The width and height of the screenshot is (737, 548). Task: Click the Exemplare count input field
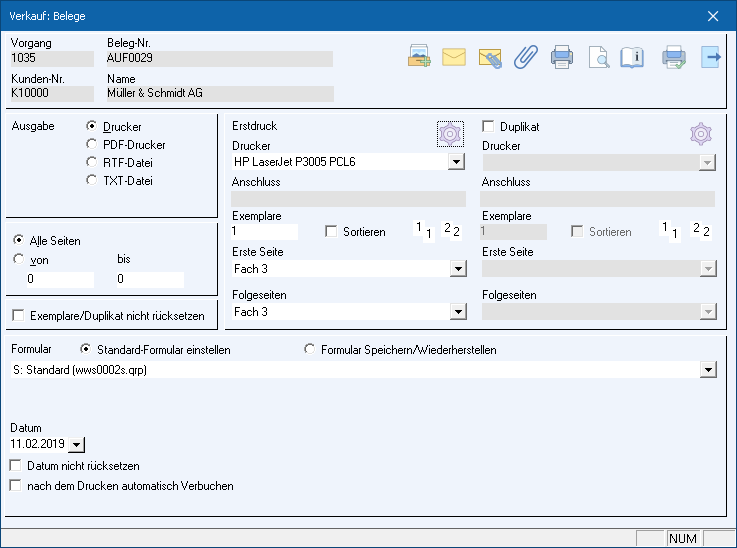coord(270,232)
